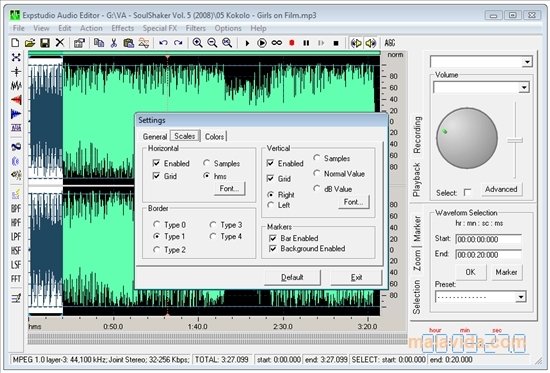Viewport: 550px width, 373px height.
Task: Start recording with the red button
Action: pos(291,43)
